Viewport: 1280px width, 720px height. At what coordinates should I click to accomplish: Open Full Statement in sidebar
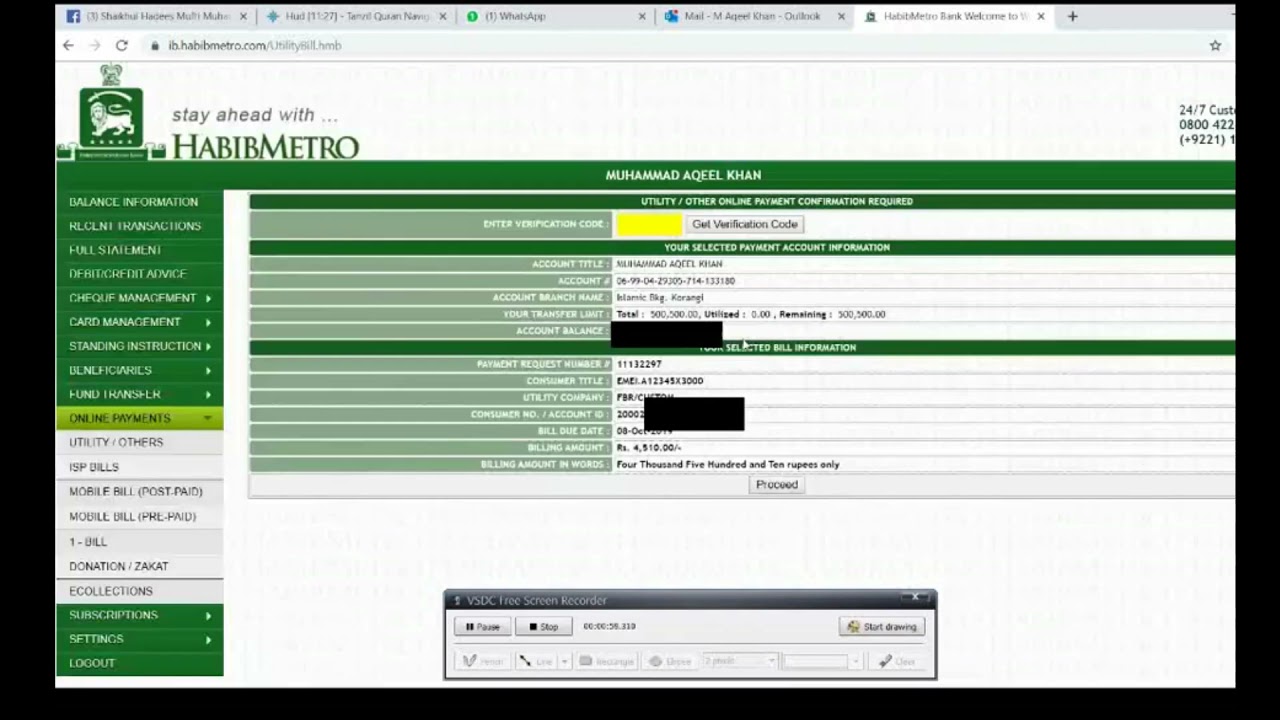(x=139, y=250)
